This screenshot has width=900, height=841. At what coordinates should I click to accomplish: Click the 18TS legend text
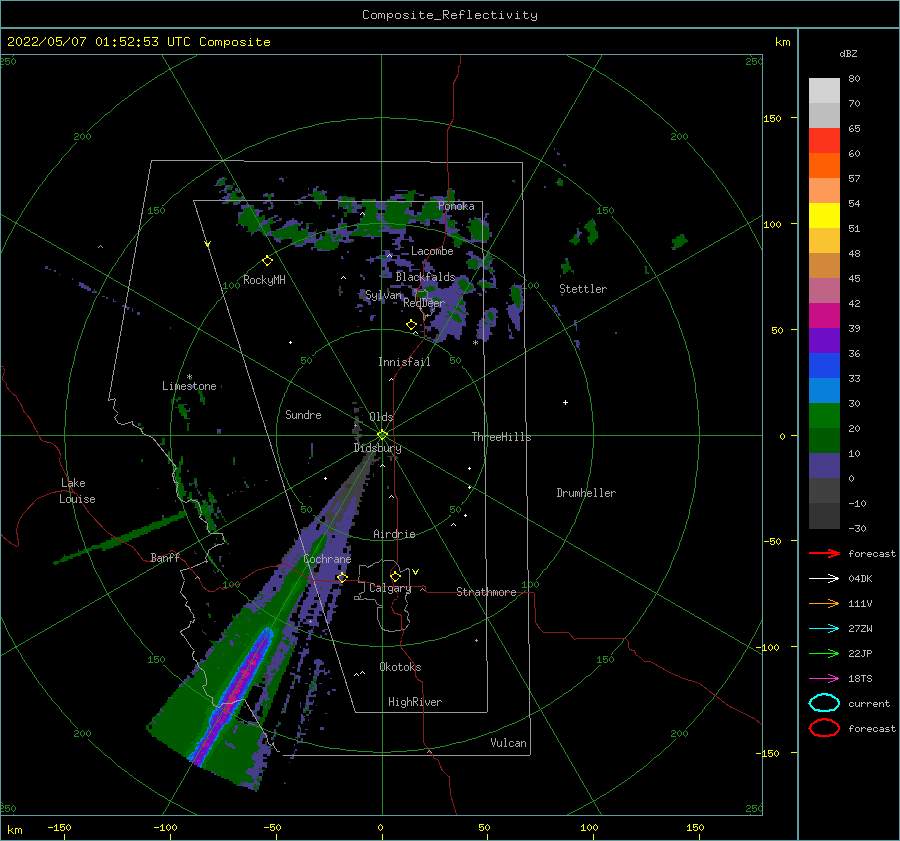(x=860, y=679)
